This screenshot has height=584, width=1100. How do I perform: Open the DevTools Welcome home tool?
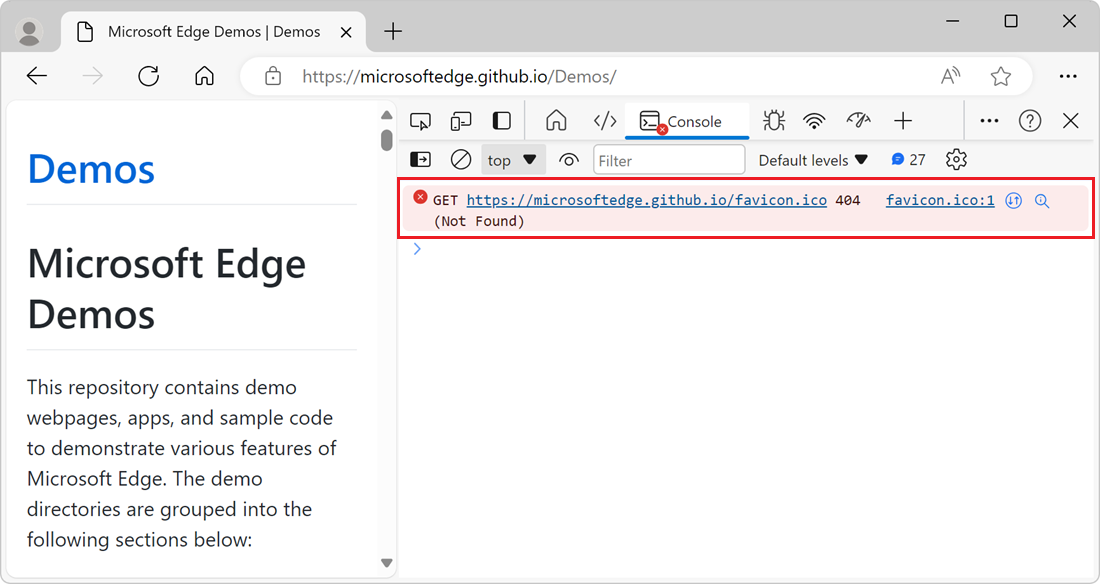tap(556, 121)
